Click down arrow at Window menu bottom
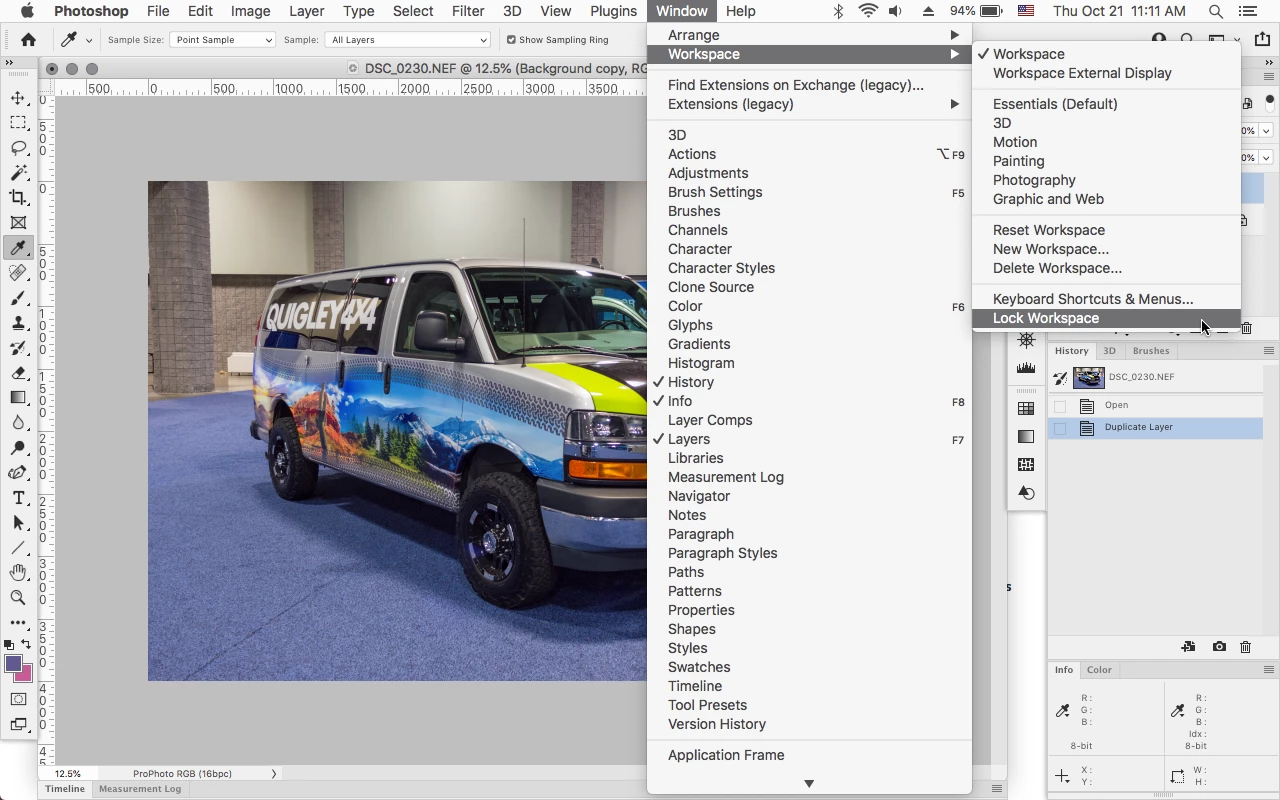The width and height of the screenshot is (1280, 800). click(x=809, y=784)
